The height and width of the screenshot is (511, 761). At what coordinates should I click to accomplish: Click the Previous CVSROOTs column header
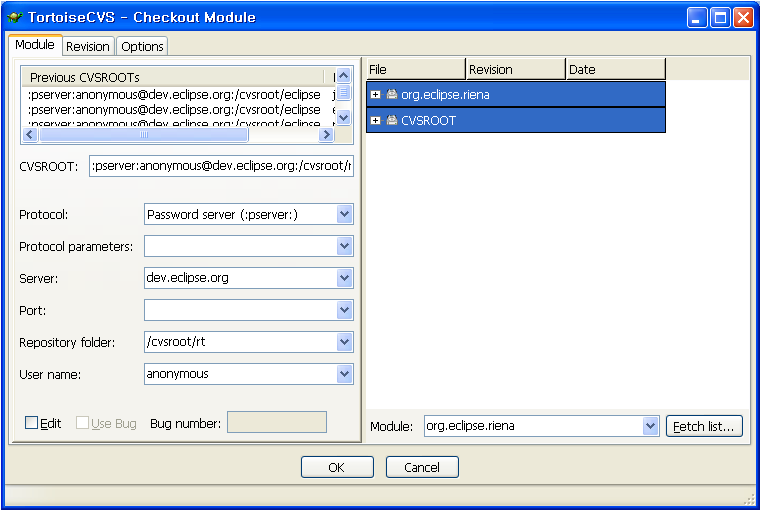[x=172, y=77]
